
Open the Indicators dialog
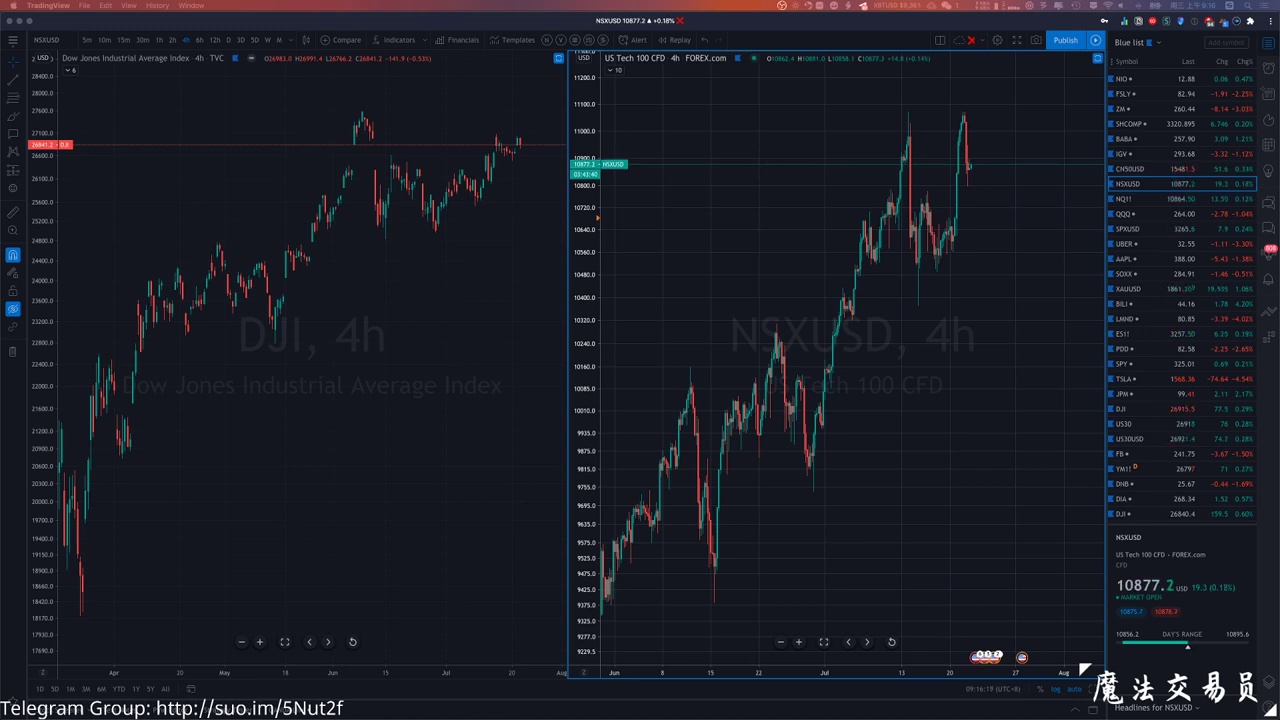click(393, 40)
